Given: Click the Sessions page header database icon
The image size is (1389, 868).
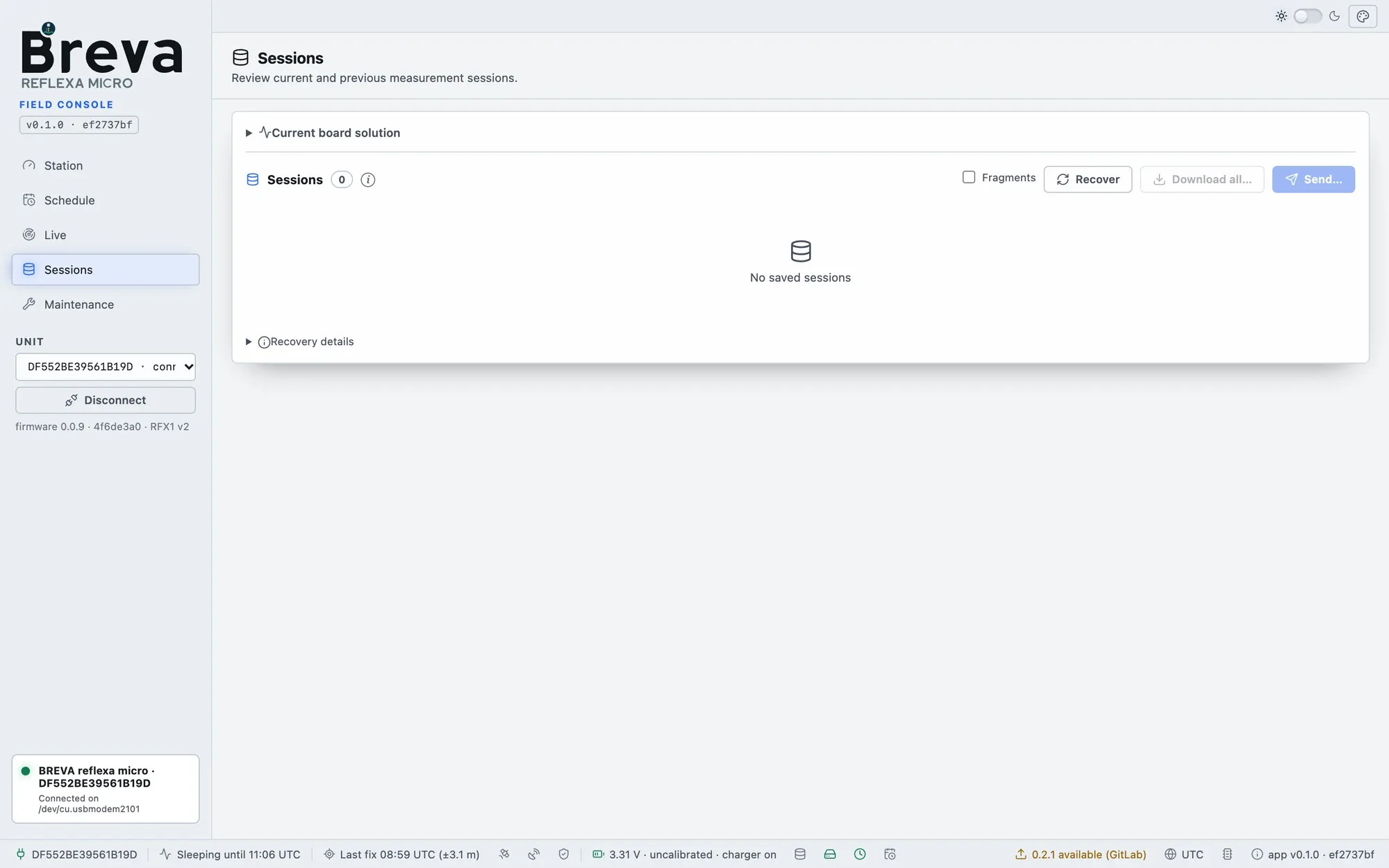Looking at the screenshot, I should 240,58.
